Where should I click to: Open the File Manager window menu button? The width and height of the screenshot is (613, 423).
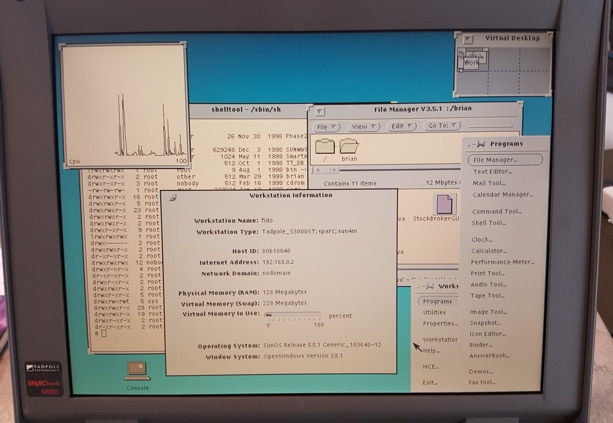click(320, 111)
